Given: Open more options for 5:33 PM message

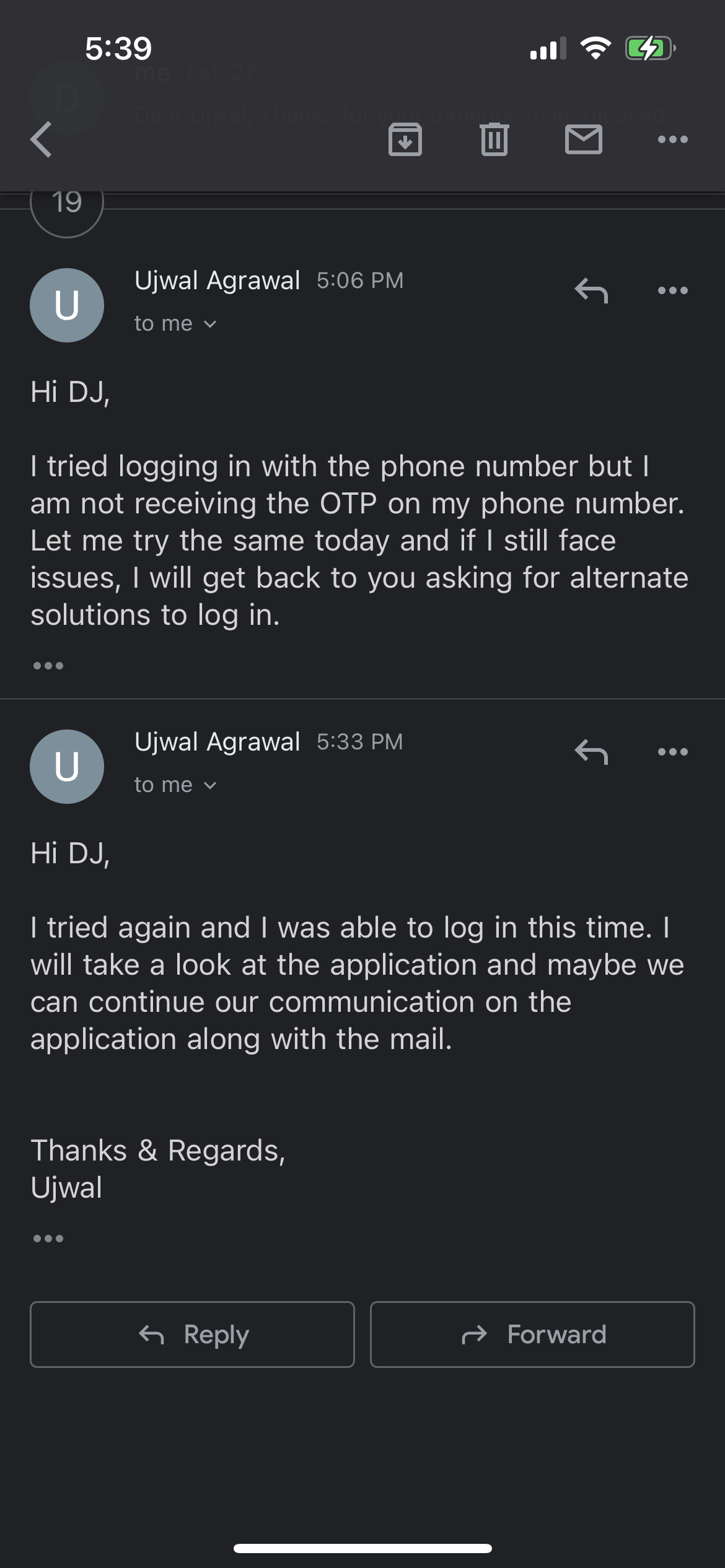Looking at the screenshot, I should [673, 752].
